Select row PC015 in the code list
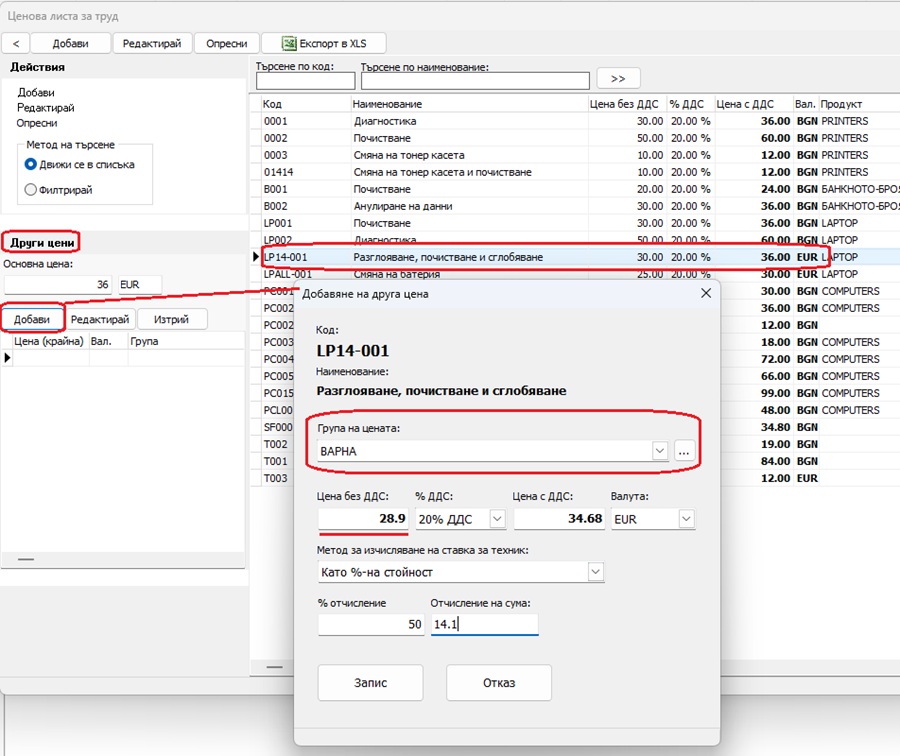 click(x=278, y=393)
